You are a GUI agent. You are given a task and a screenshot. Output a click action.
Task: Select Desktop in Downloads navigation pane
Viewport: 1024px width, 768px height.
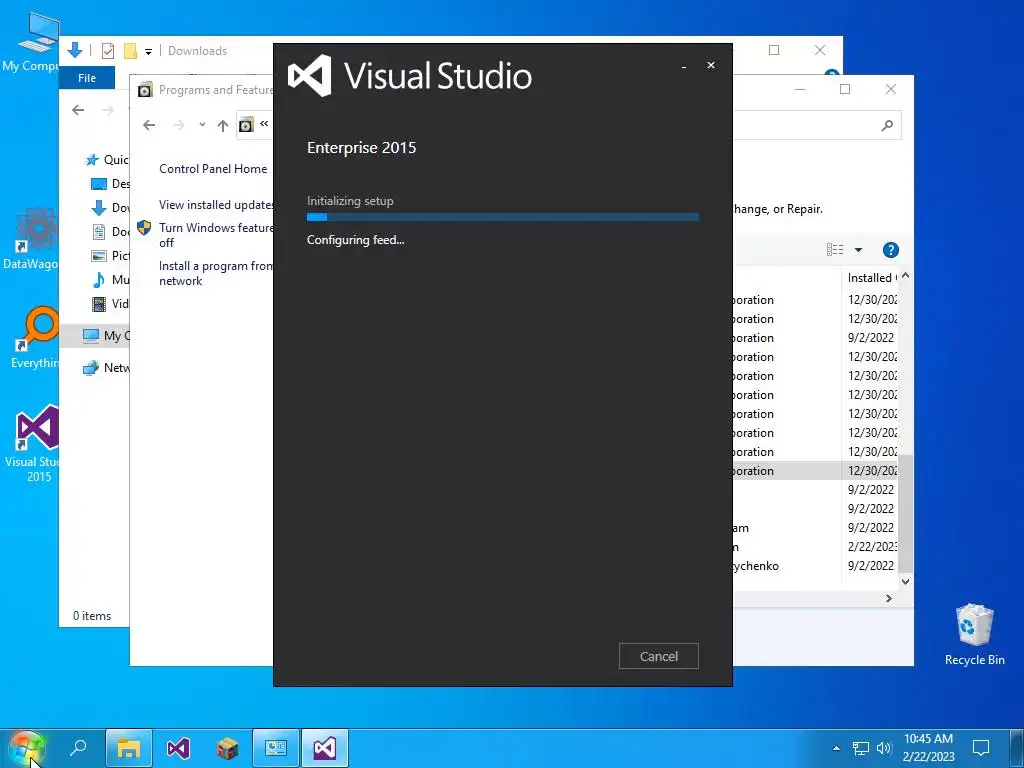coord(110,184)
